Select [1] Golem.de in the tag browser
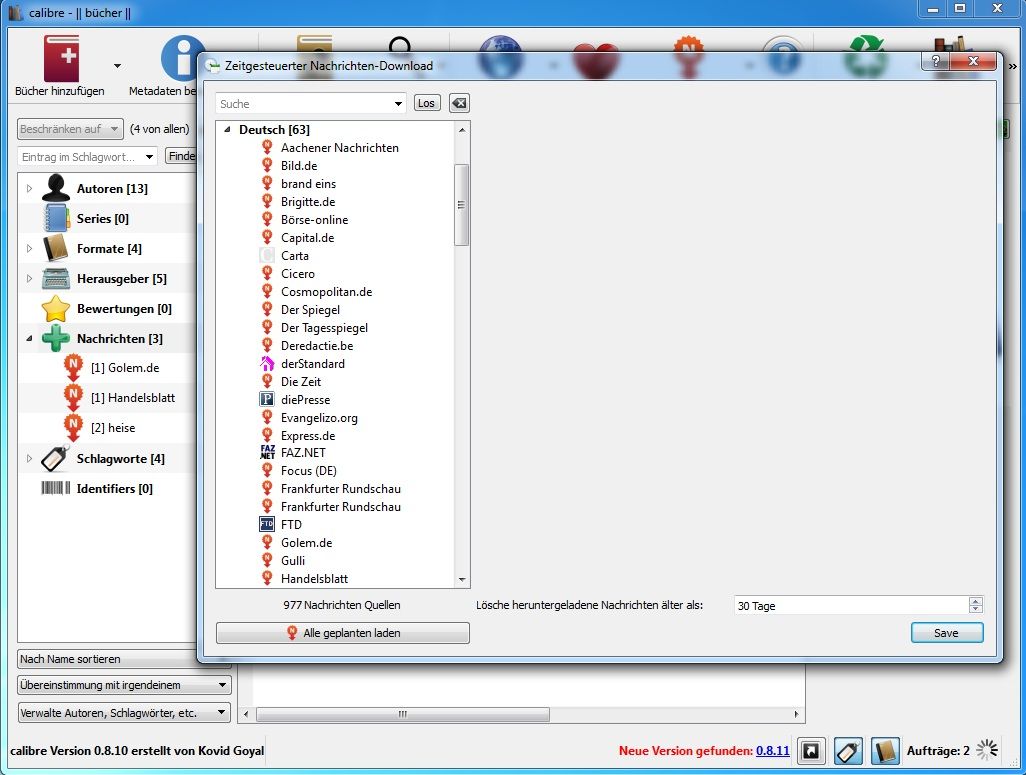The height and width of the screenshot is (775, 1026). [125, 368]
